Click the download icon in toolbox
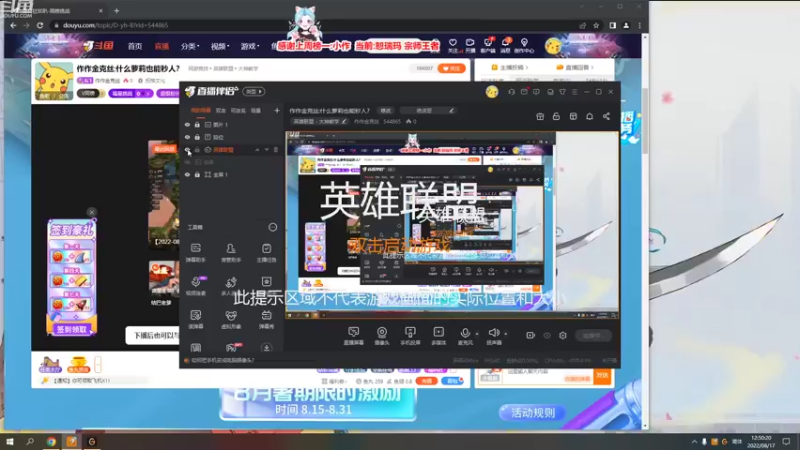This screenshot has width=800, height=450. point(266,348)
